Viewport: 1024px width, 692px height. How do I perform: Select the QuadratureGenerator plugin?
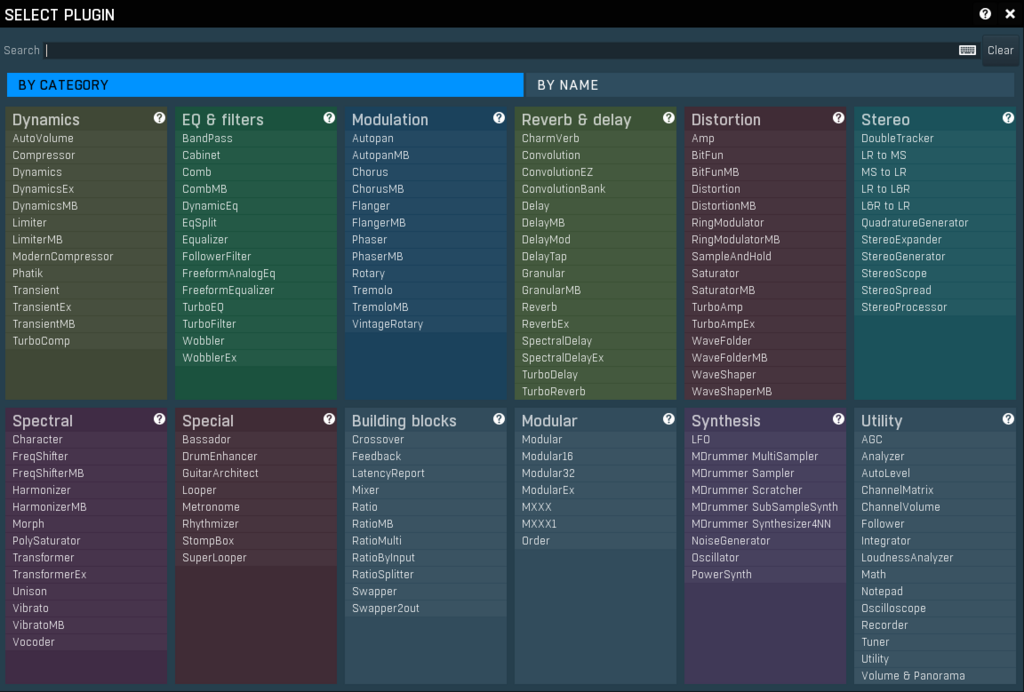tap(935, 223)
